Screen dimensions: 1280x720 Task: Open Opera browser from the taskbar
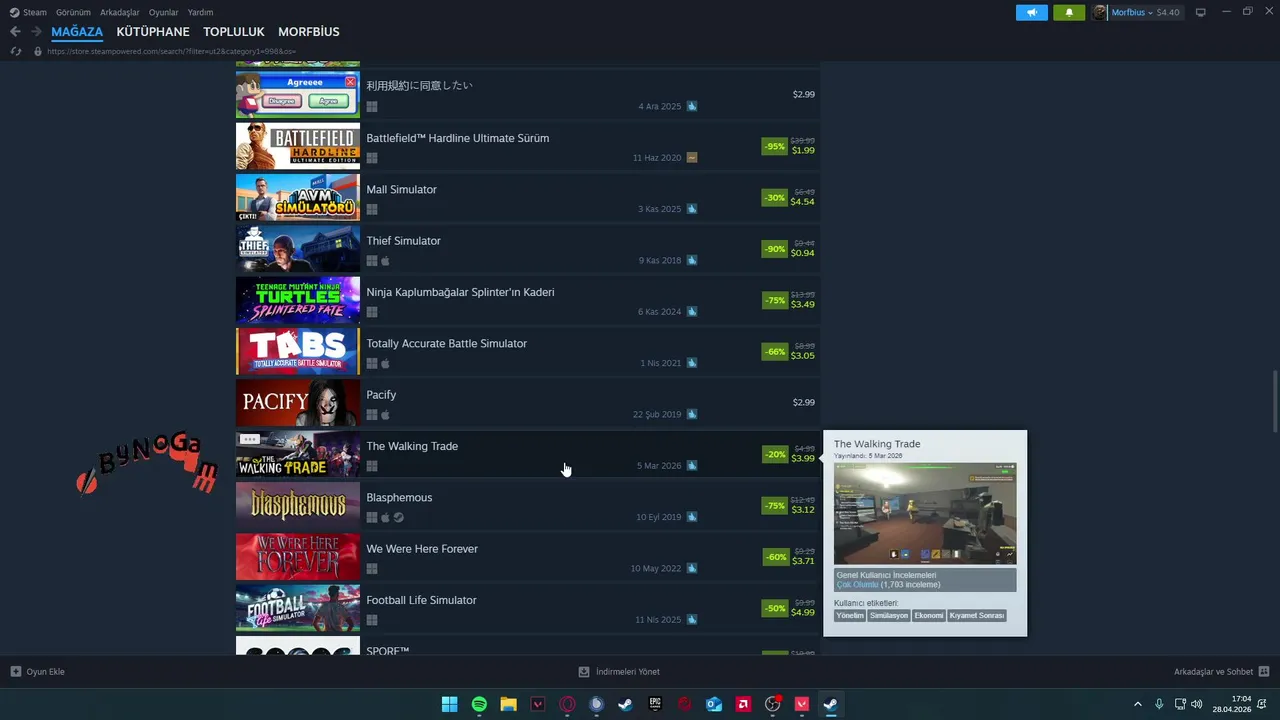pos(567,704)
